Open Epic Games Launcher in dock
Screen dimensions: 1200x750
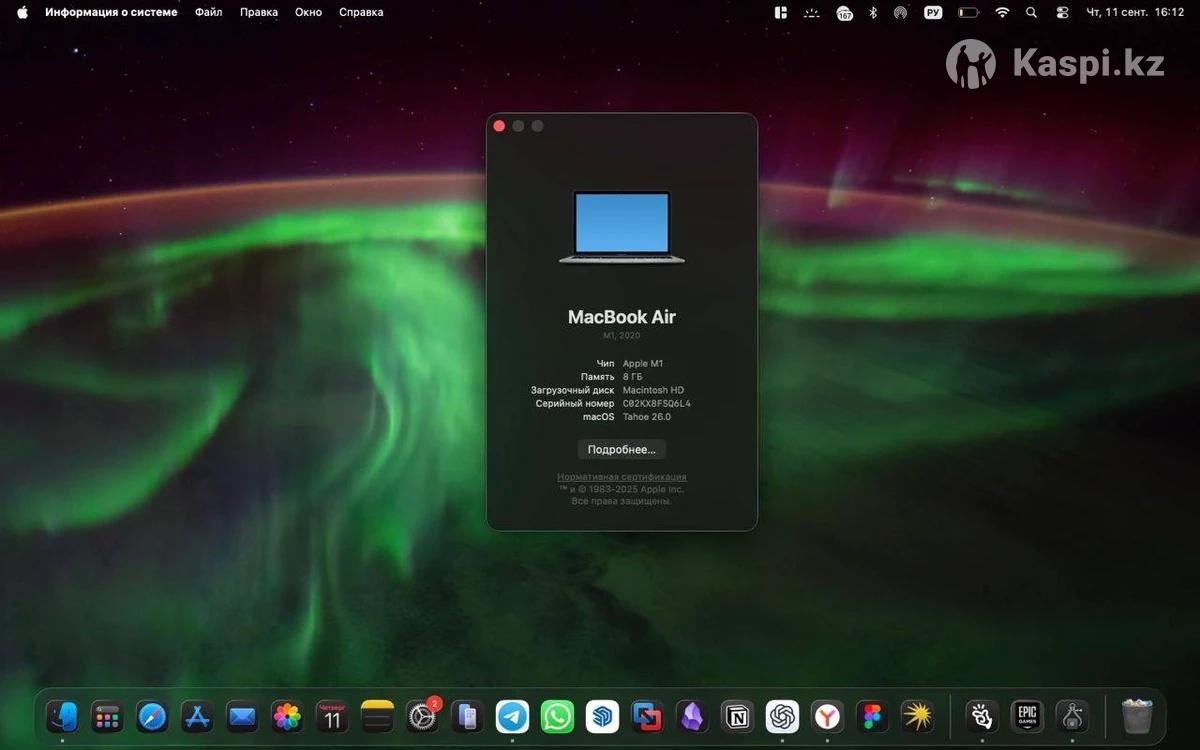point(1027,716)
